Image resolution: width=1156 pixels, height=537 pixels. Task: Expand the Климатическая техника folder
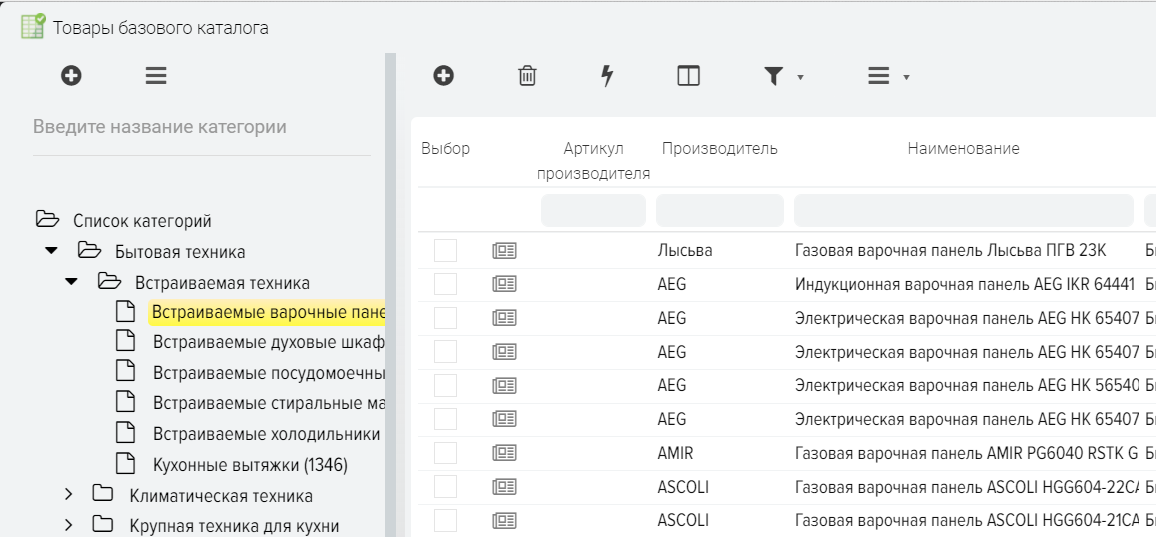(x=69, y=495)
